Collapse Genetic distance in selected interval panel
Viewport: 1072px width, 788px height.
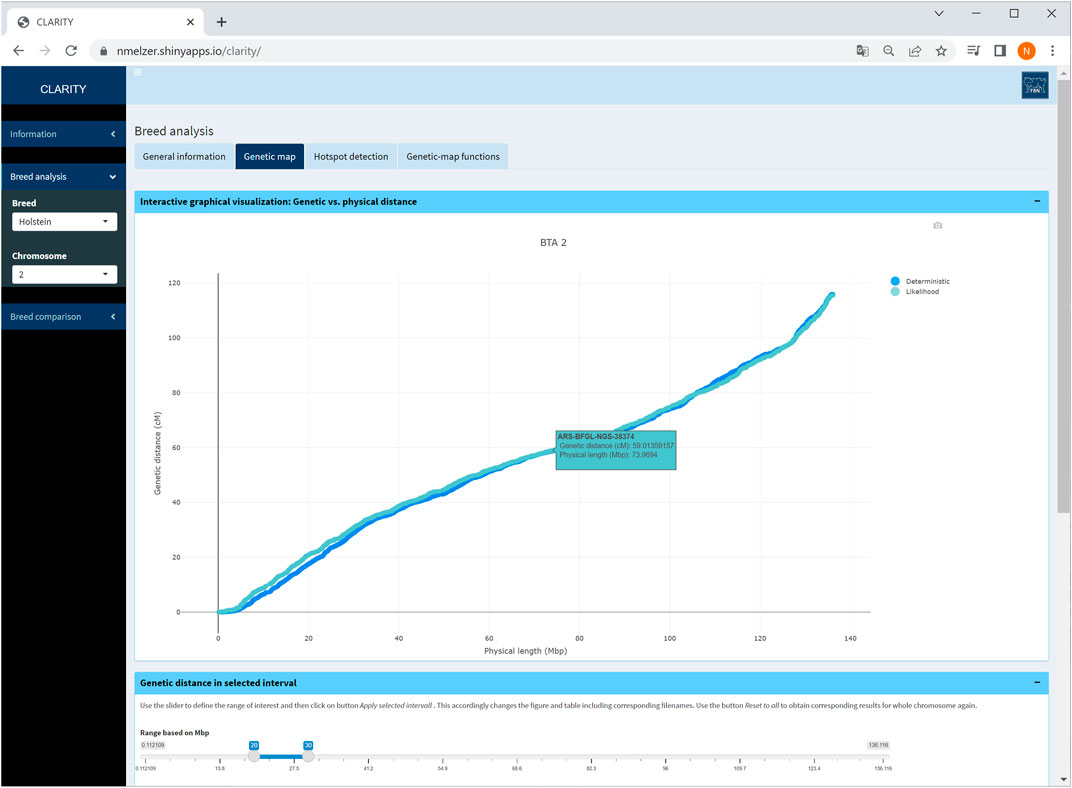1037,683
